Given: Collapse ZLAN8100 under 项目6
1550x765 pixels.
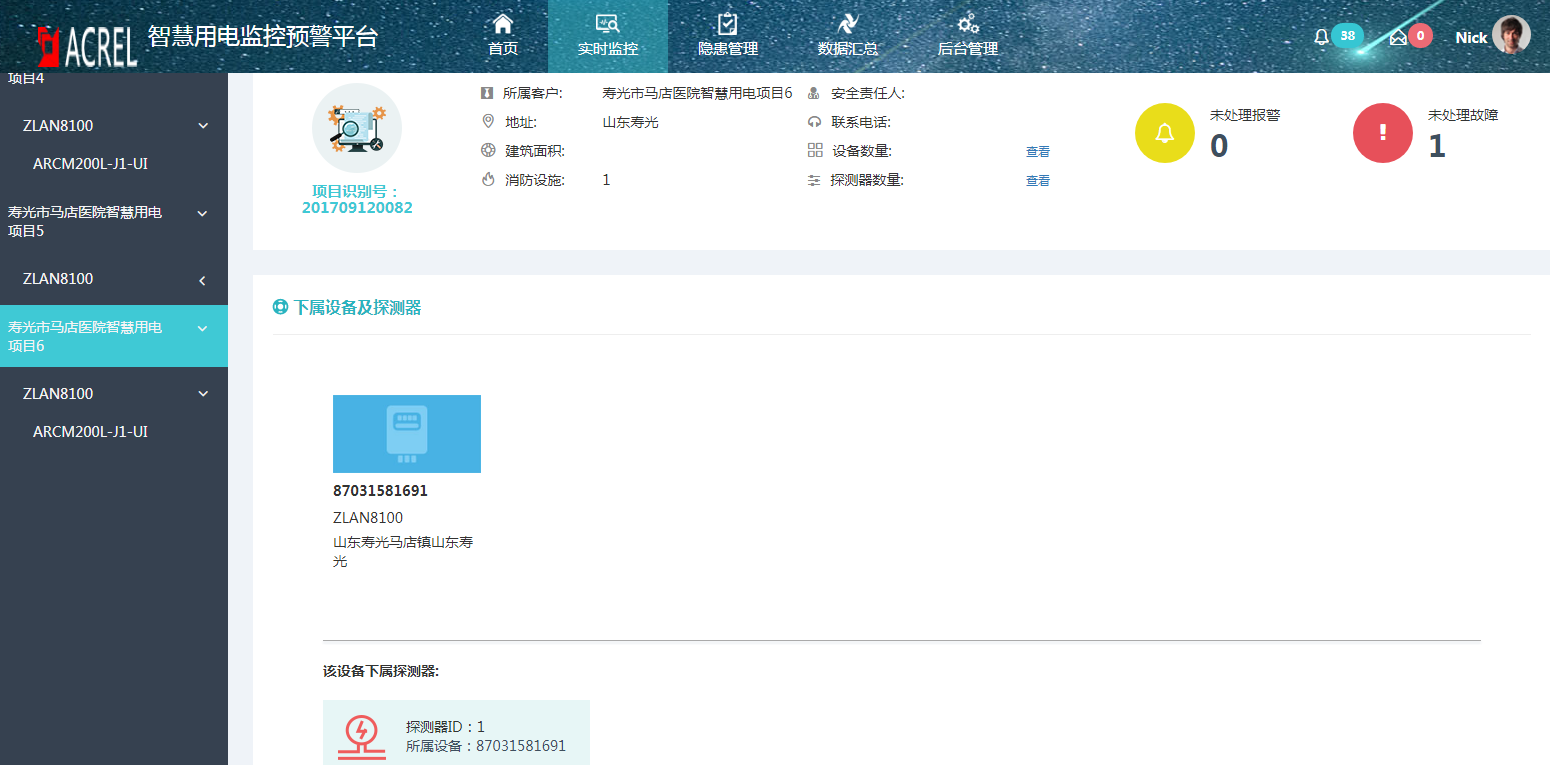Looking at the screenshot, I should click(203, 394).
